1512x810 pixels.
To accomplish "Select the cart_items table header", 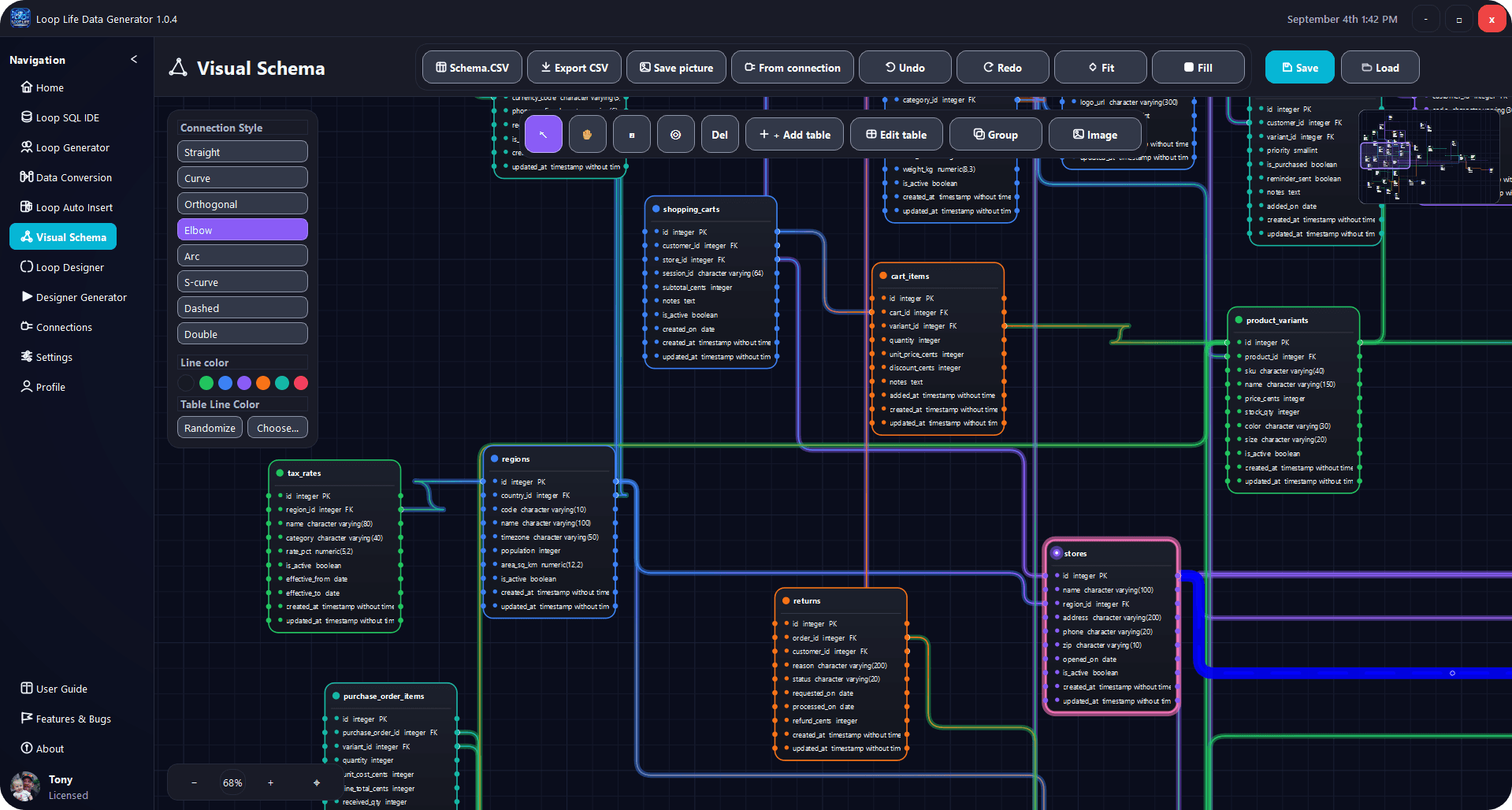I will tap(938, 276).
